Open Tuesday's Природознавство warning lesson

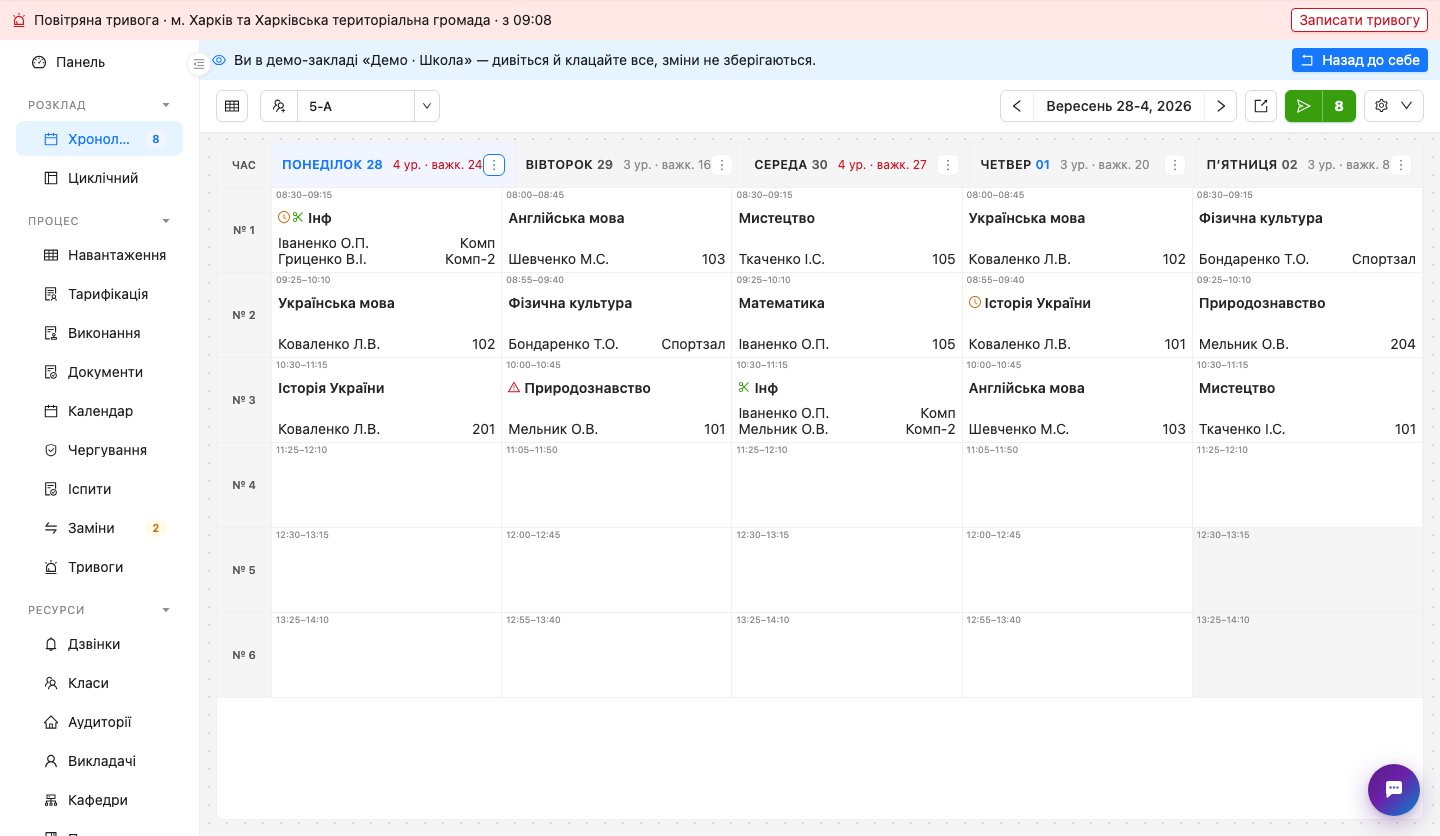[617, 401]
